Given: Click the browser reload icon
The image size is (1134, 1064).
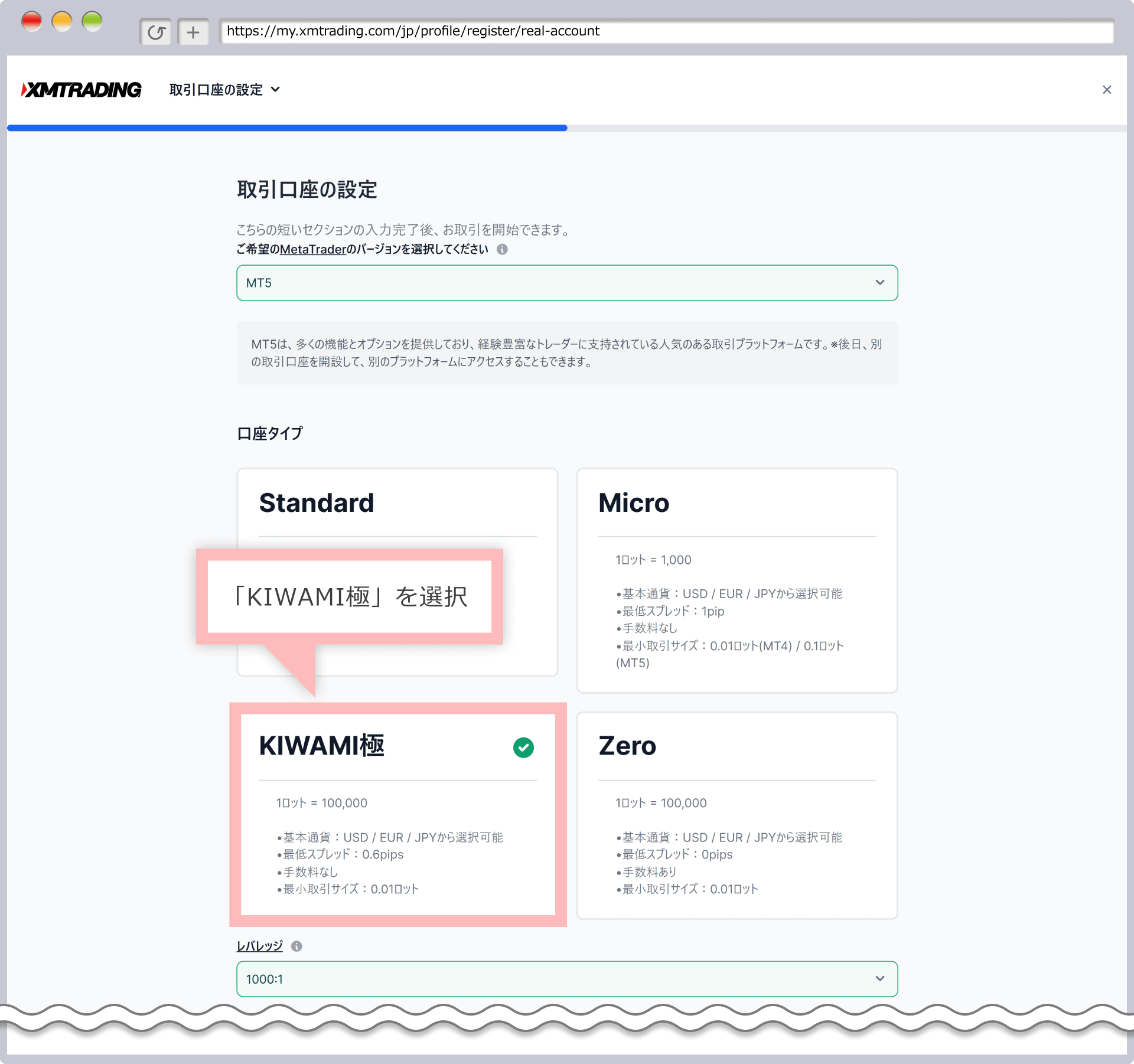Looking at the screenshot, I should tap(156, 32).
